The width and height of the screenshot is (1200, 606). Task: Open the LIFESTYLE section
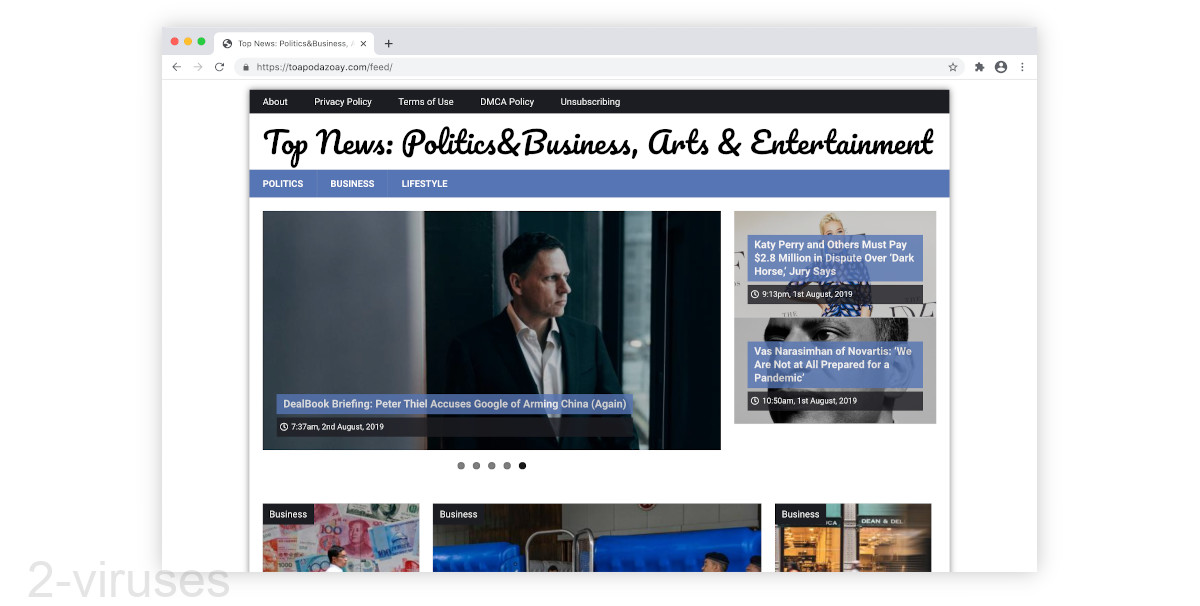pyautogui.click(x=424, y=183)
